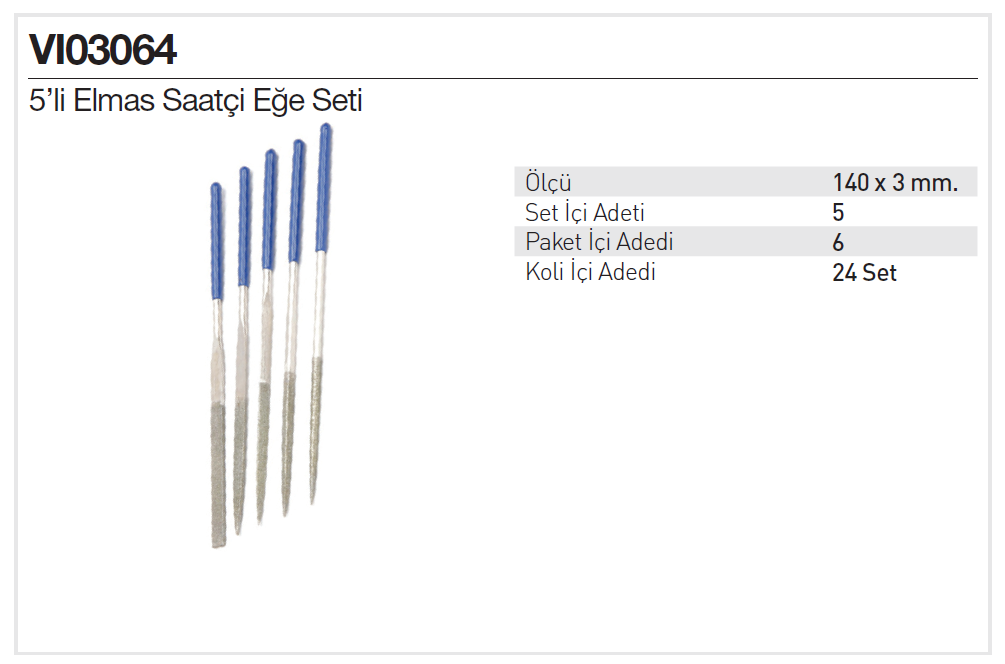Click the 'Ölçü' row label
Image resolution: width=1005 pixels, height=664 pixels.
click(548, 183)
